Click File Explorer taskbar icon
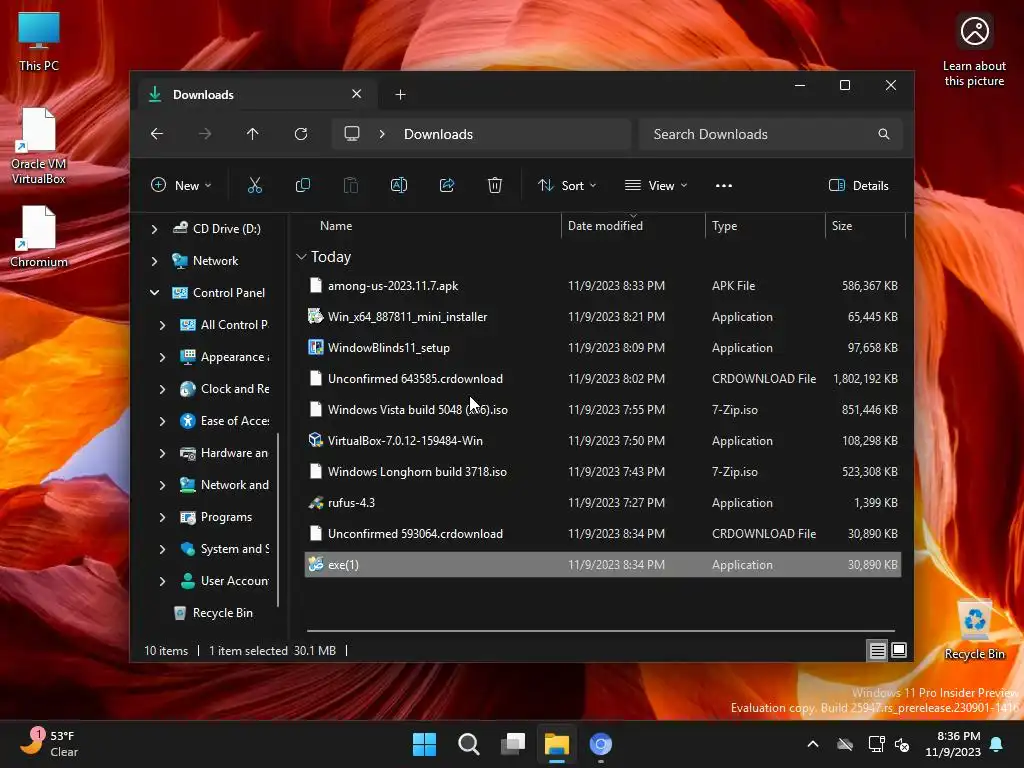 [x=556, y=744]
